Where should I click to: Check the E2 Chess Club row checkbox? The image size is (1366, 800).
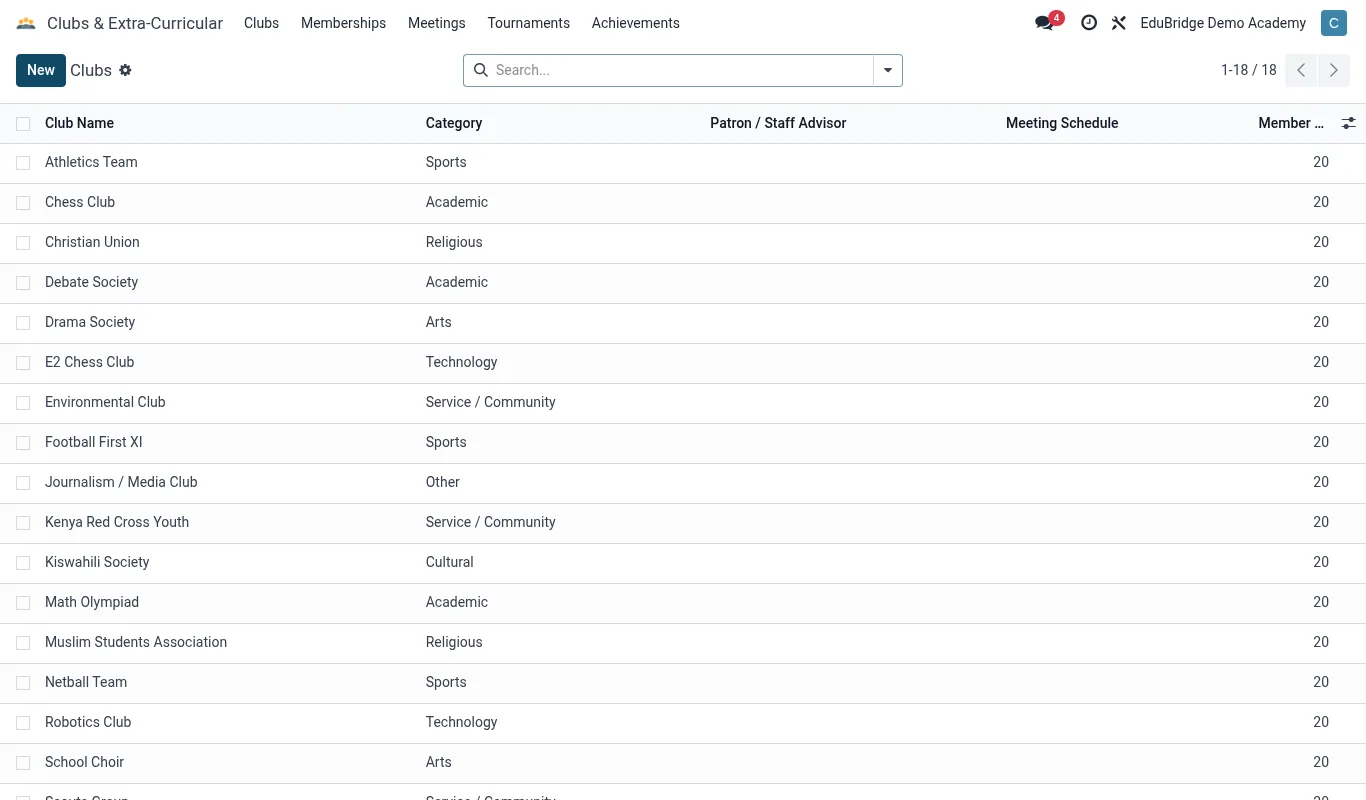pyautogui.click(x=23, y=363)
